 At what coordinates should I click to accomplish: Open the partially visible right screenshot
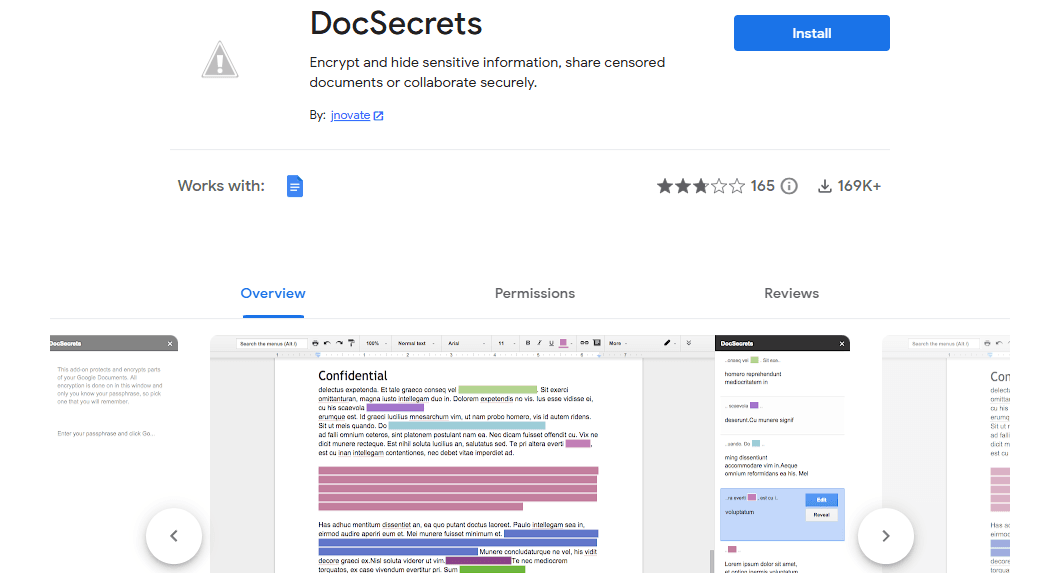click(946, 454)
